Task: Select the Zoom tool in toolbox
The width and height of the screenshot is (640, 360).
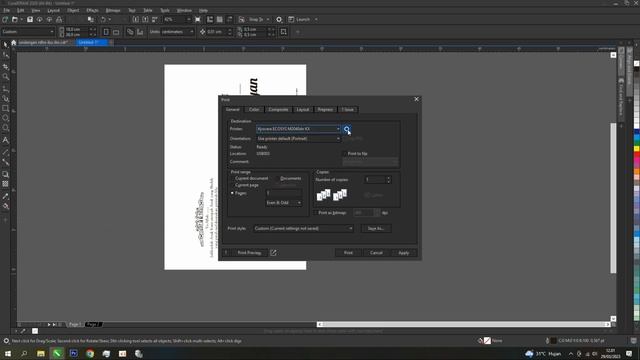Action: coord(5,77)
